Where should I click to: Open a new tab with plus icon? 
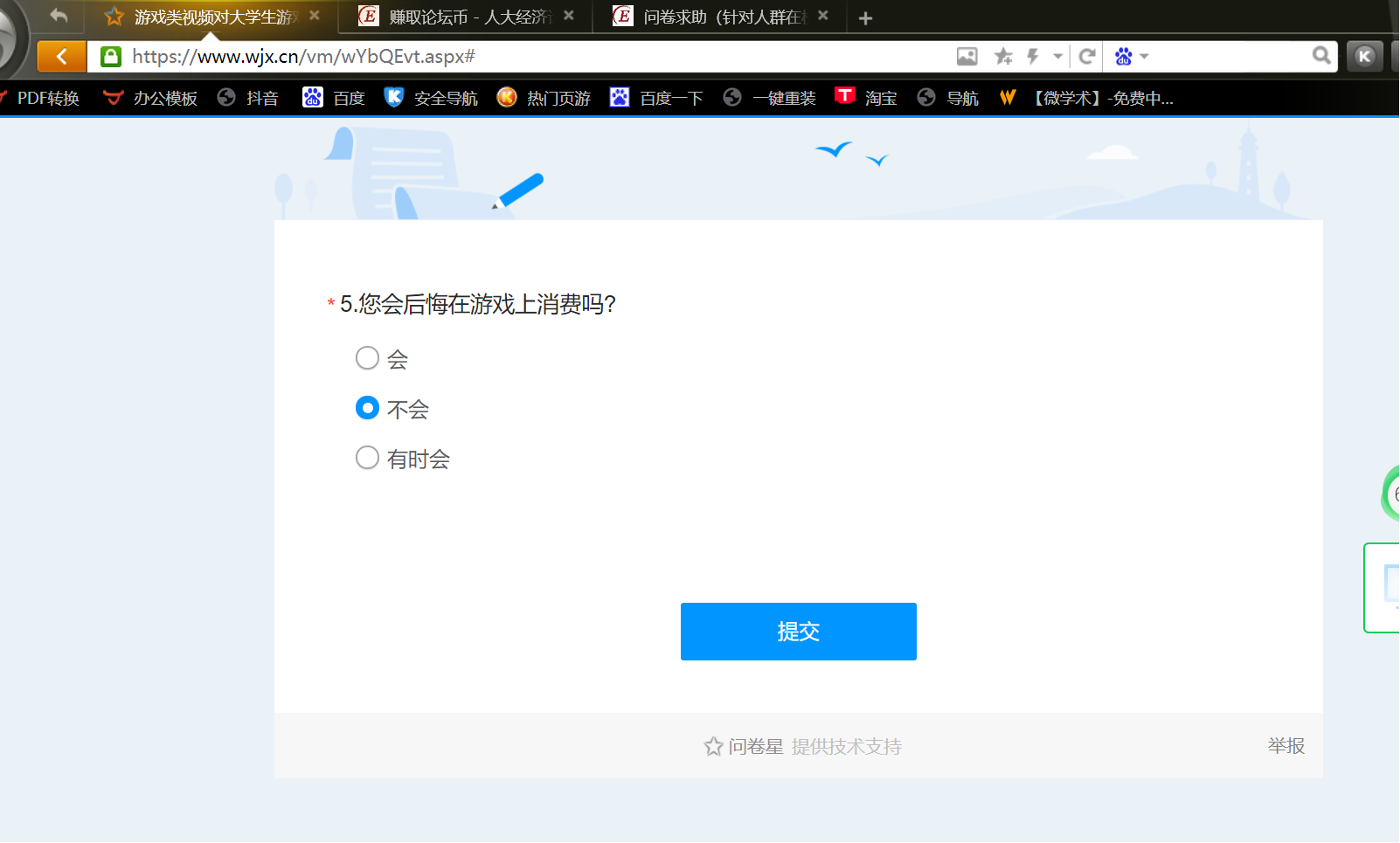point(865,18)
